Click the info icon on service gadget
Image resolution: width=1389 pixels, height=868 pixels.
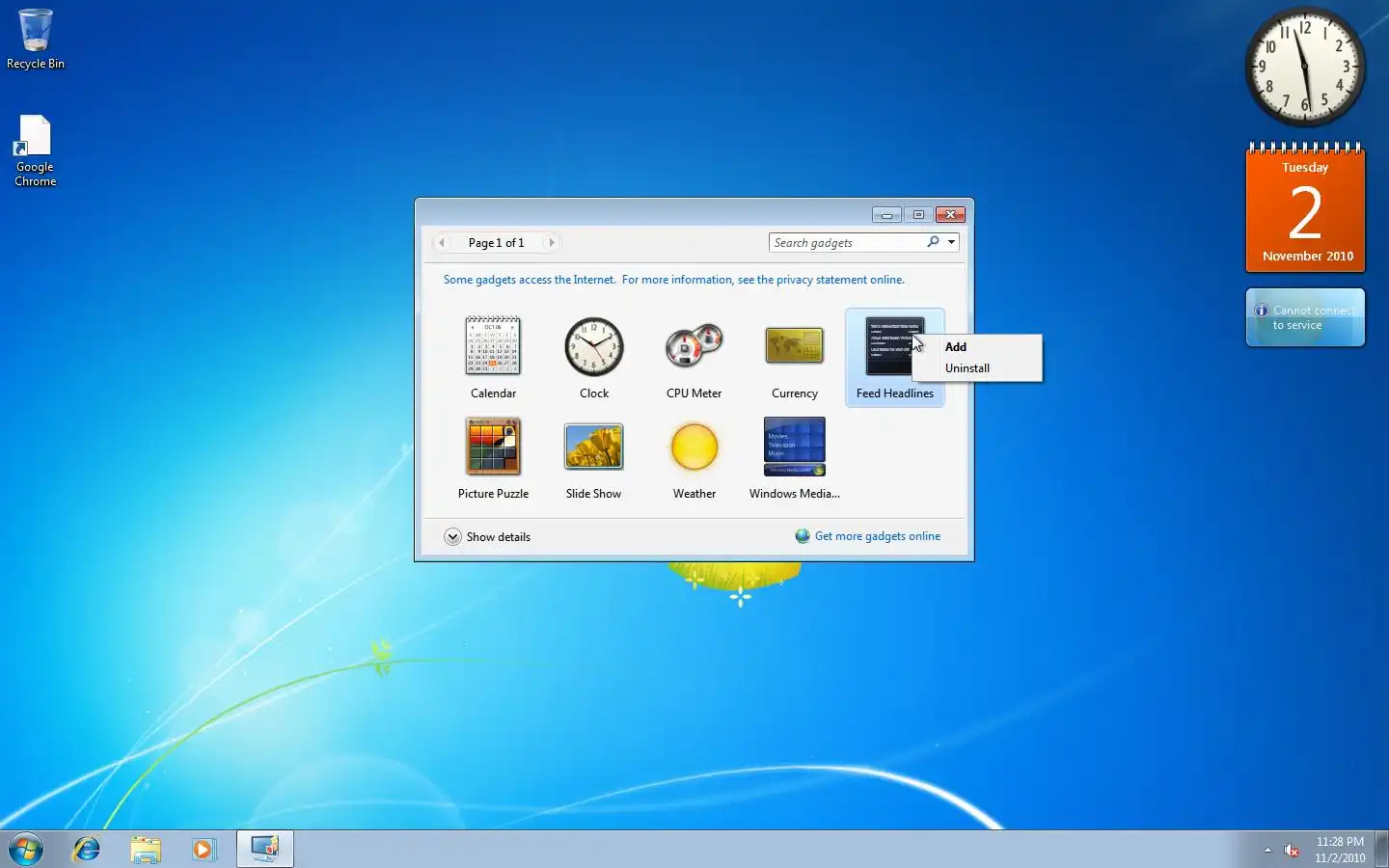(x=1261, y=311)
